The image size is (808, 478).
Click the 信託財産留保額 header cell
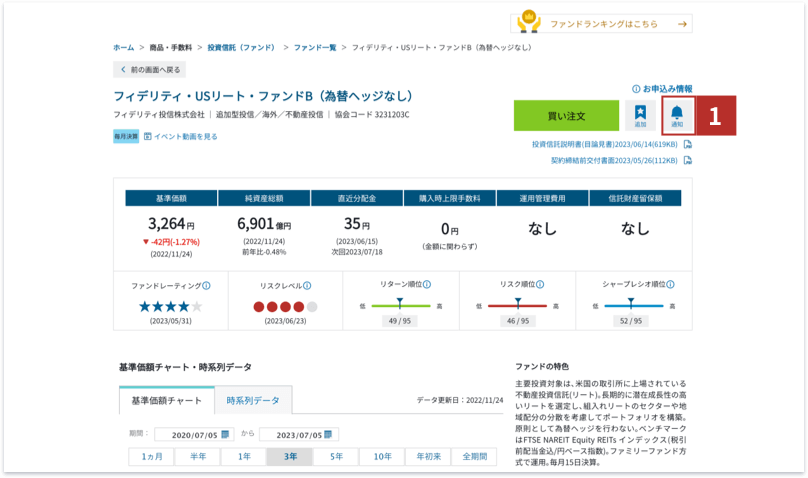pos(635,198)
